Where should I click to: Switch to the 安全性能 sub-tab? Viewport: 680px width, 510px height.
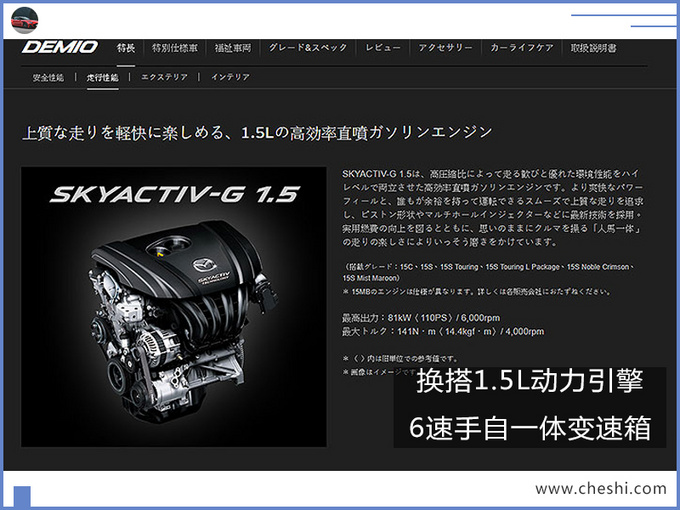tap(48, 78)
